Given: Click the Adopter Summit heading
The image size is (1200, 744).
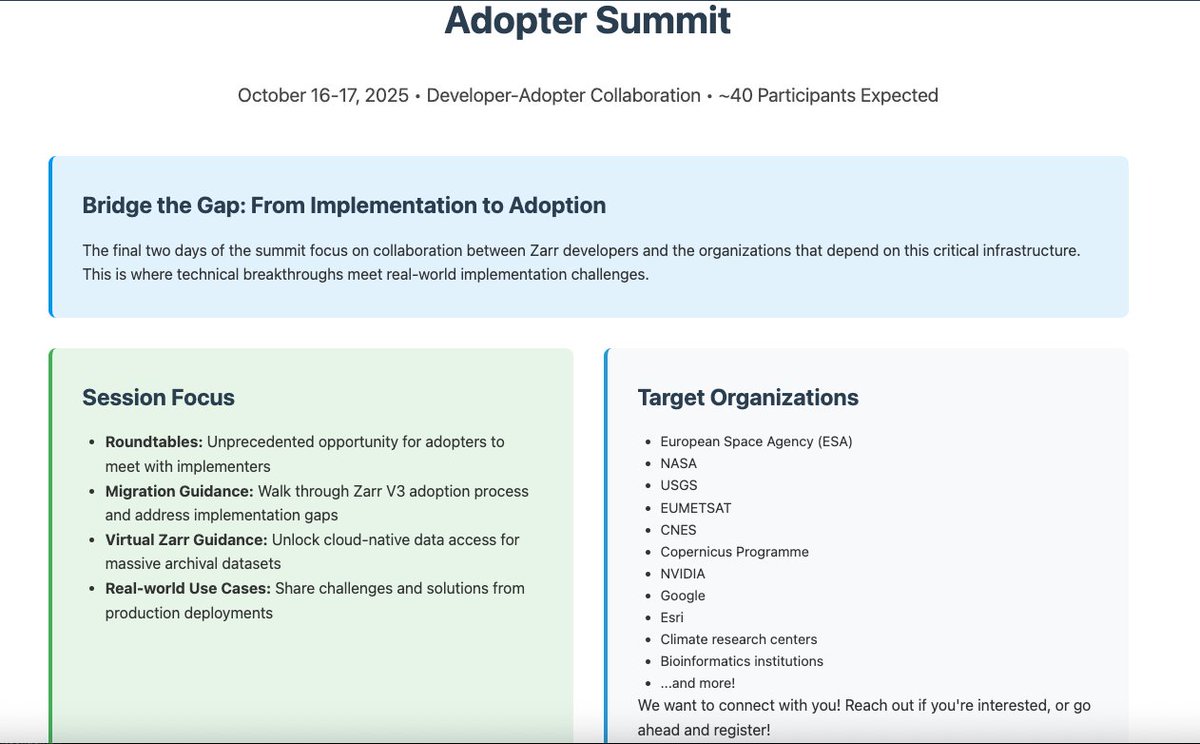Looking at the screenshot, I should pos(588,20).
